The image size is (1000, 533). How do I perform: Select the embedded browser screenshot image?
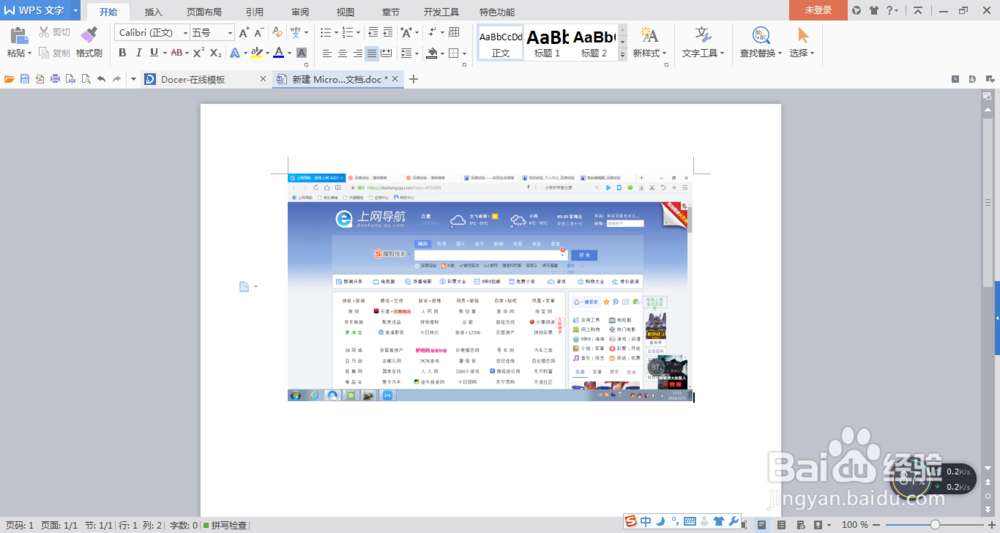490,288
